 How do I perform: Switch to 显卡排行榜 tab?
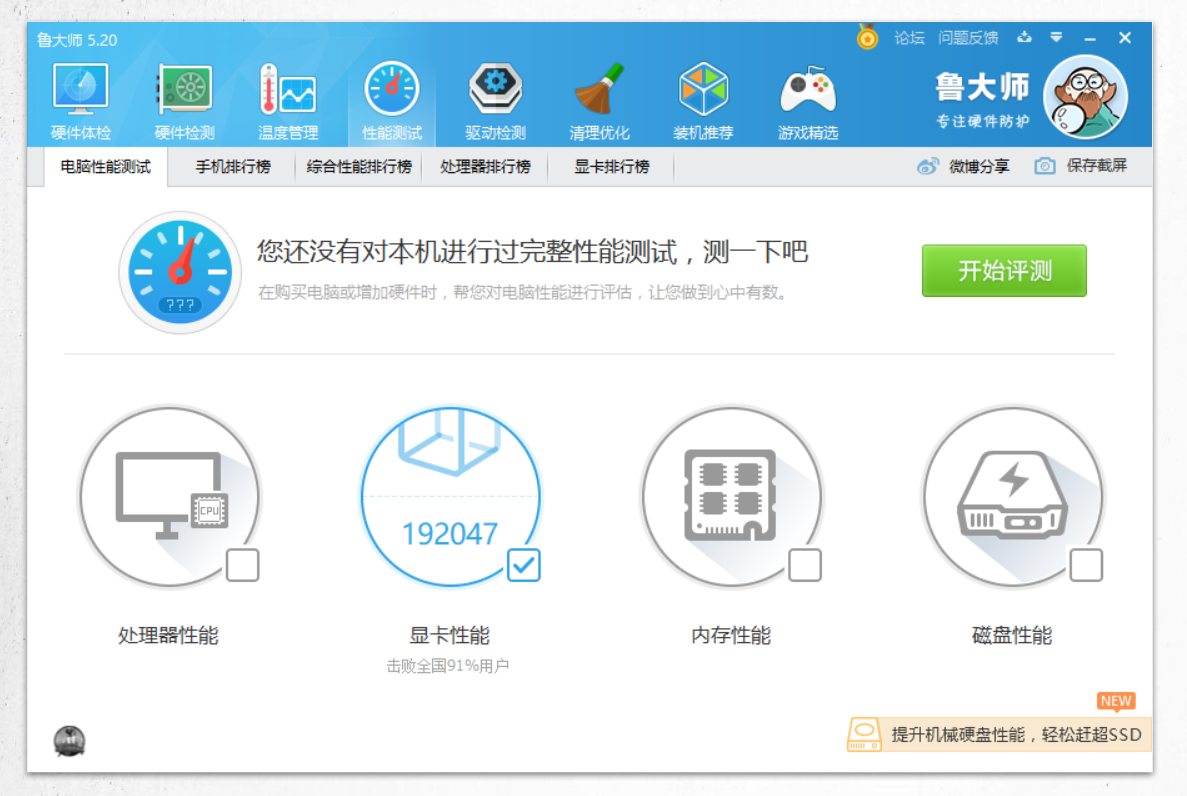click(x=612, y=167)
